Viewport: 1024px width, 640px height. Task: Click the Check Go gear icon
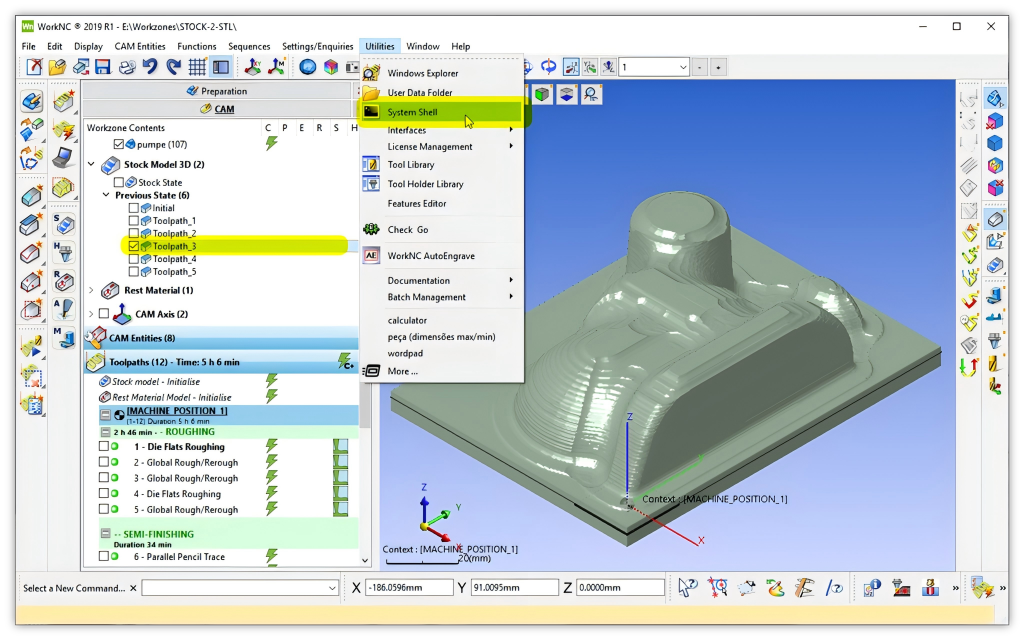pos(371,229)
